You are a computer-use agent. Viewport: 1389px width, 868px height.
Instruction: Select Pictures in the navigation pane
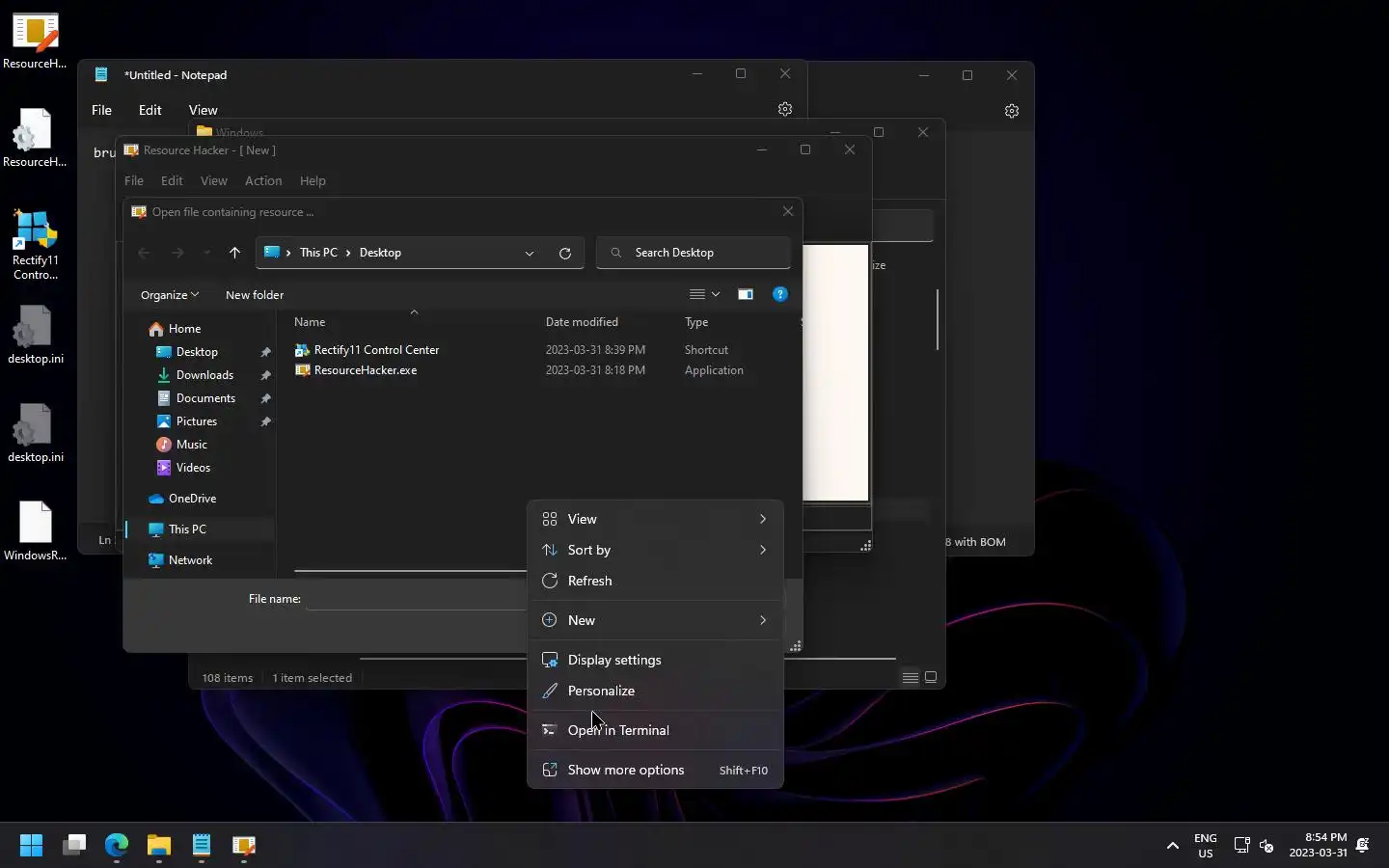point(197,421)
